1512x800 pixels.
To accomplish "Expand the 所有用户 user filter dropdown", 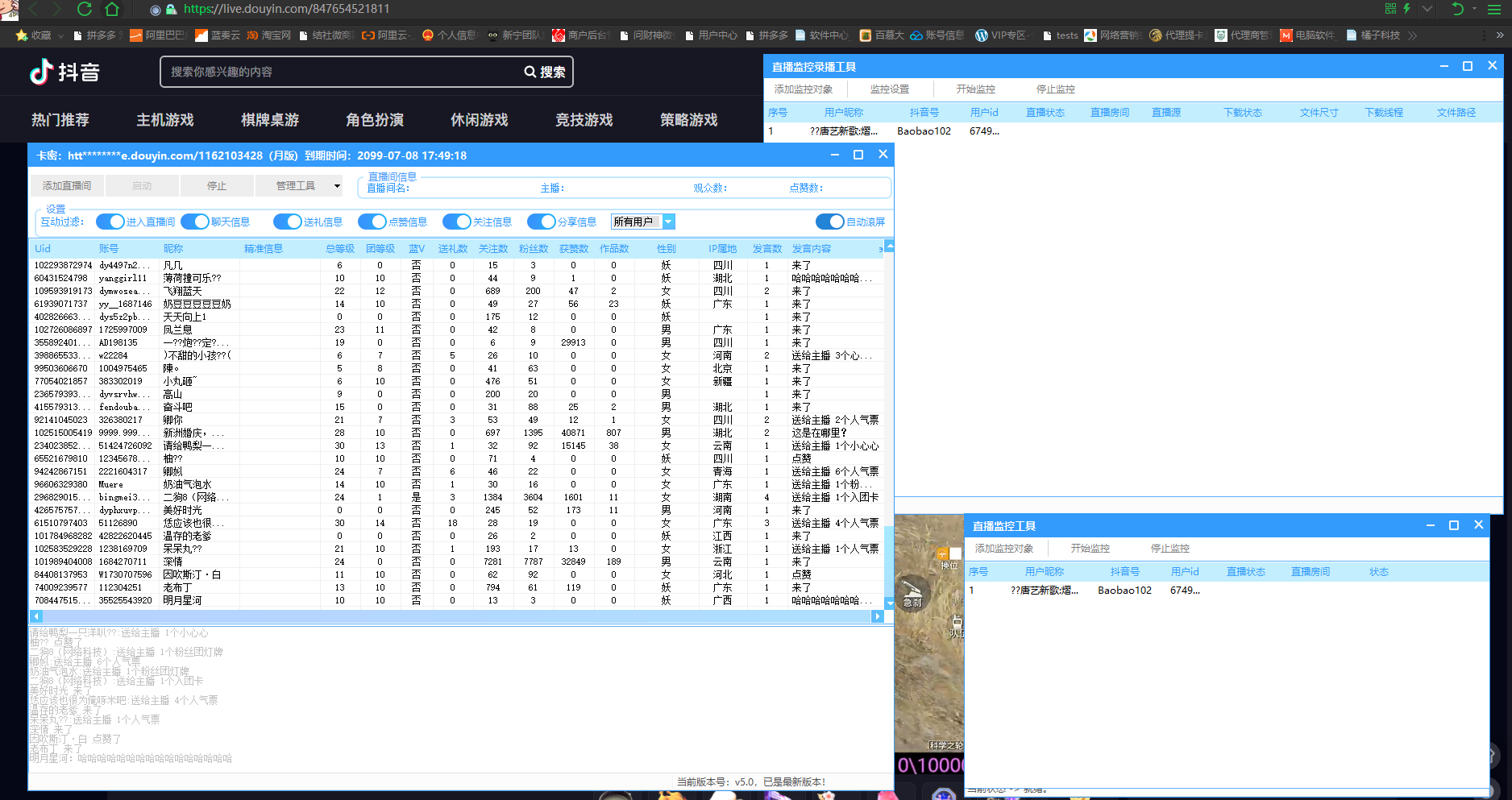I will (x=668, y=222).
